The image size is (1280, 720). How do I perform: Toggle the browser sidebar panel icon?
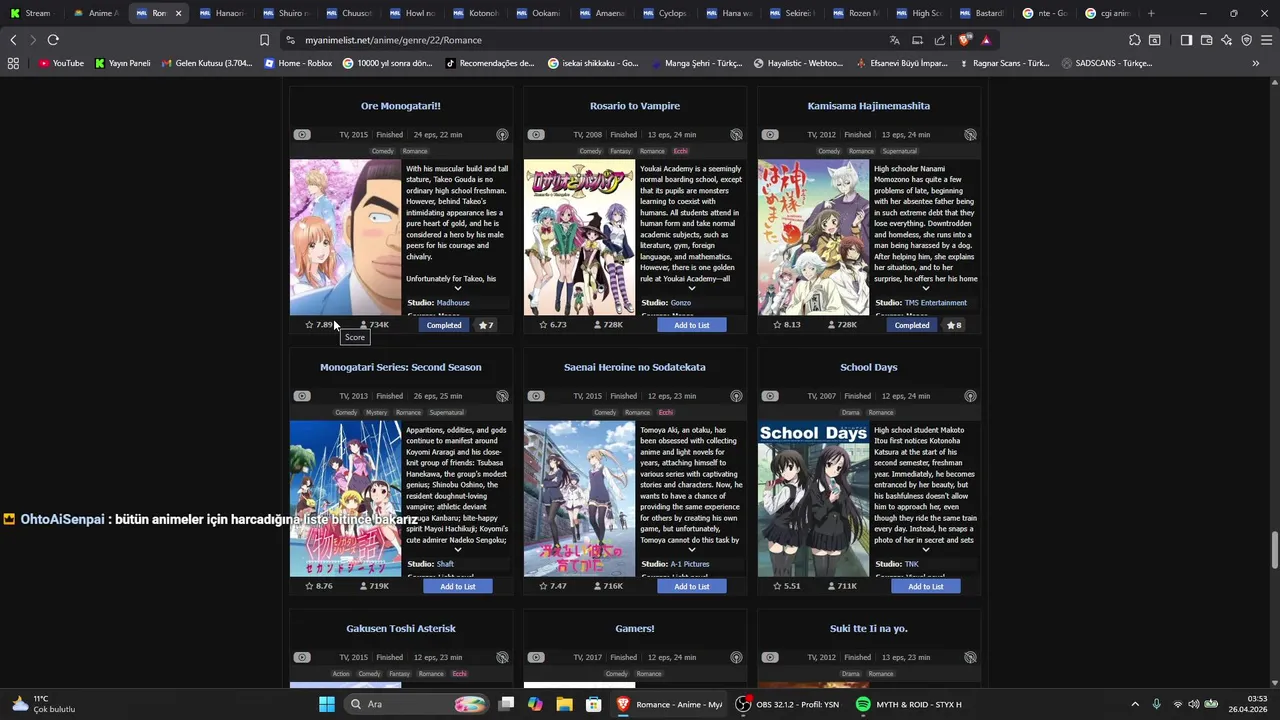coord(1186,40)
